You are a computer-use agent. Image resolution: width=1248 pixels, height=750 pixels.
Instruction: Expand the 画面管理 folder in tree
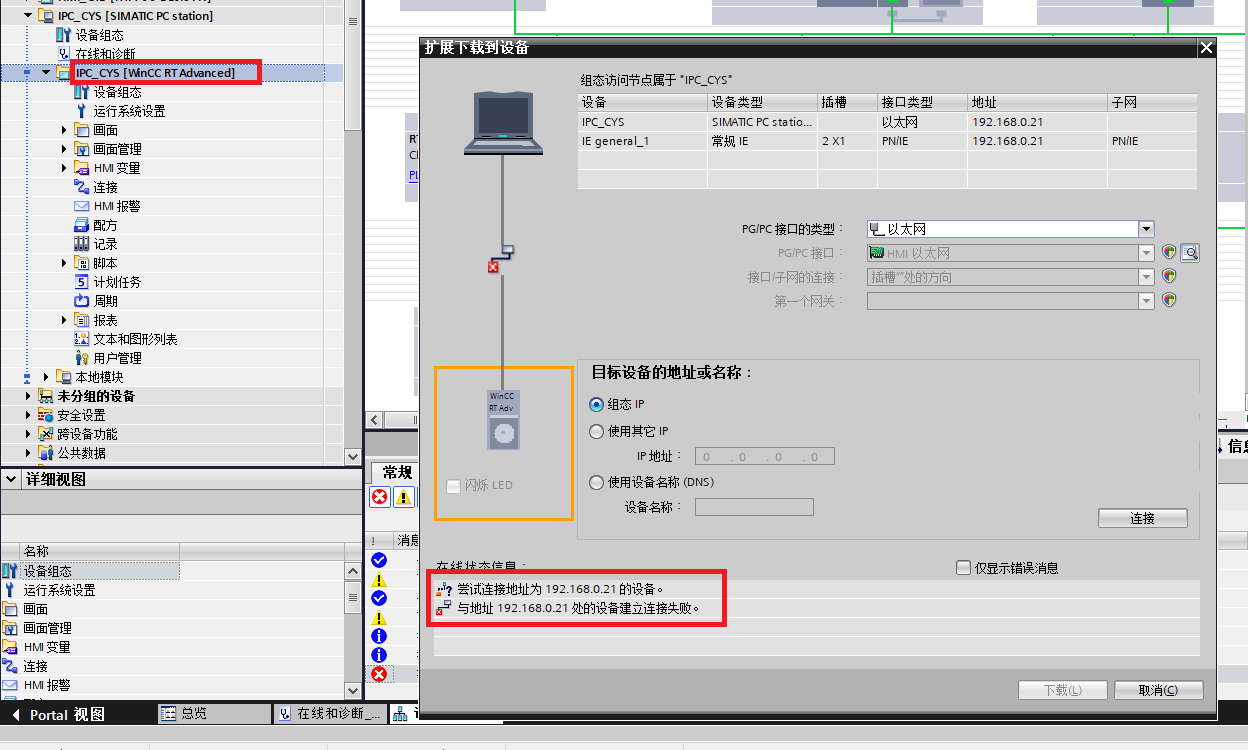point(65,149)
